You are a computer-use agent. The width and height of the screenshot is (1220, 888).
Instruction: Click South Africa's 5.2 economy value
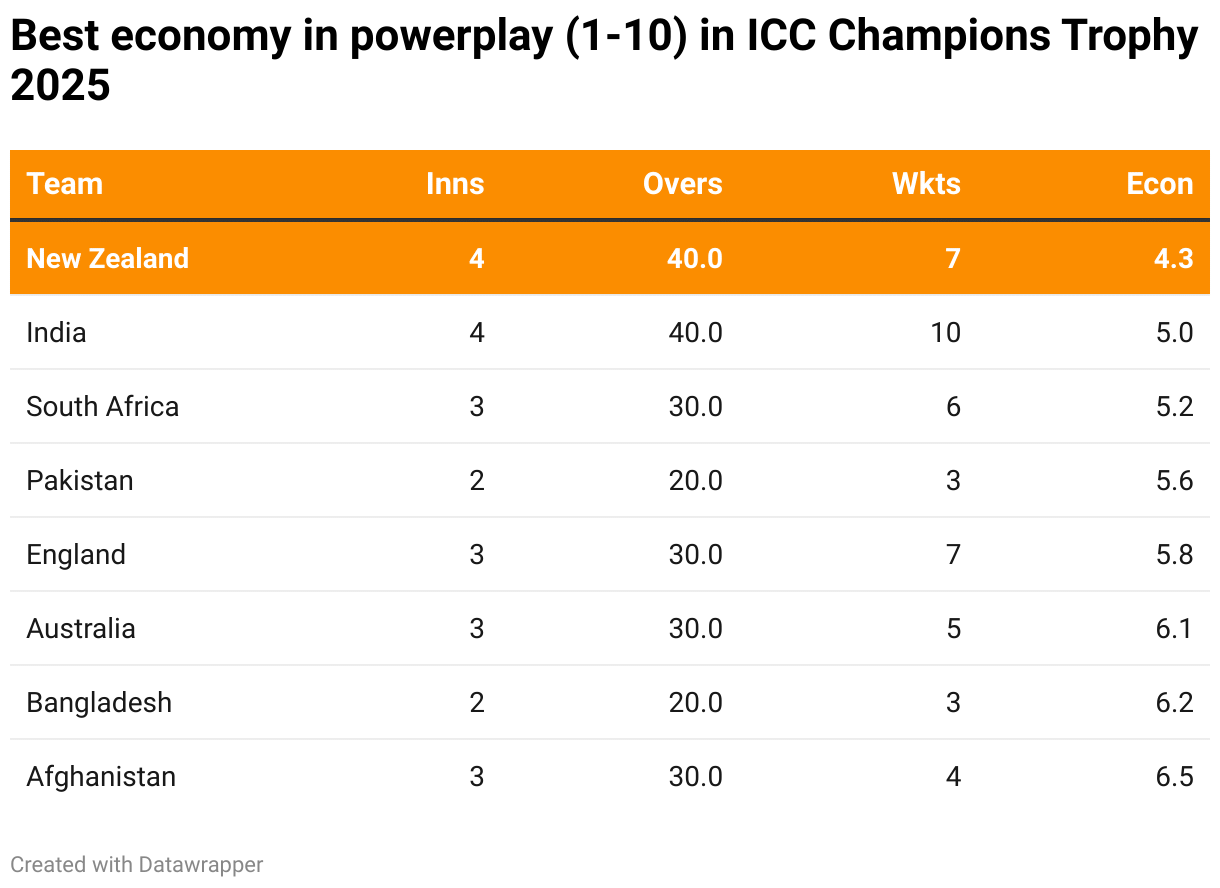click(x=1173, y=406)
